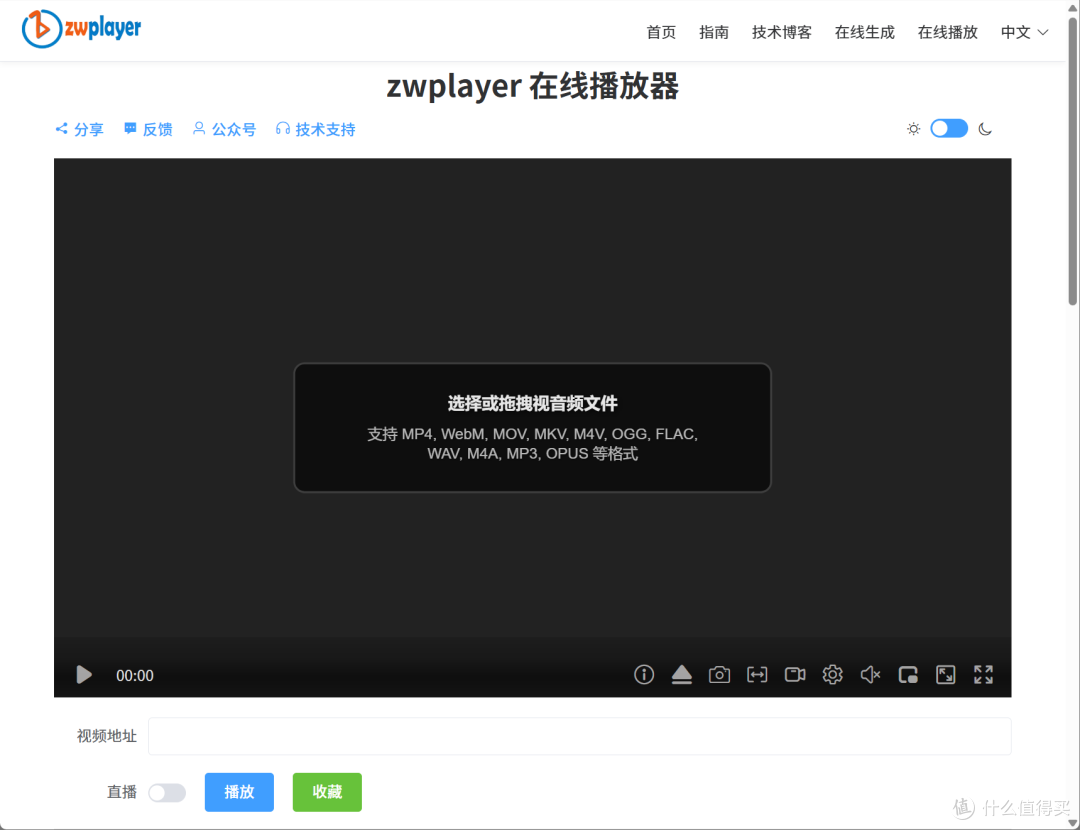Click the 视频地址 input field
Viewport: 1080px width, 830px height.
[580, 736]
